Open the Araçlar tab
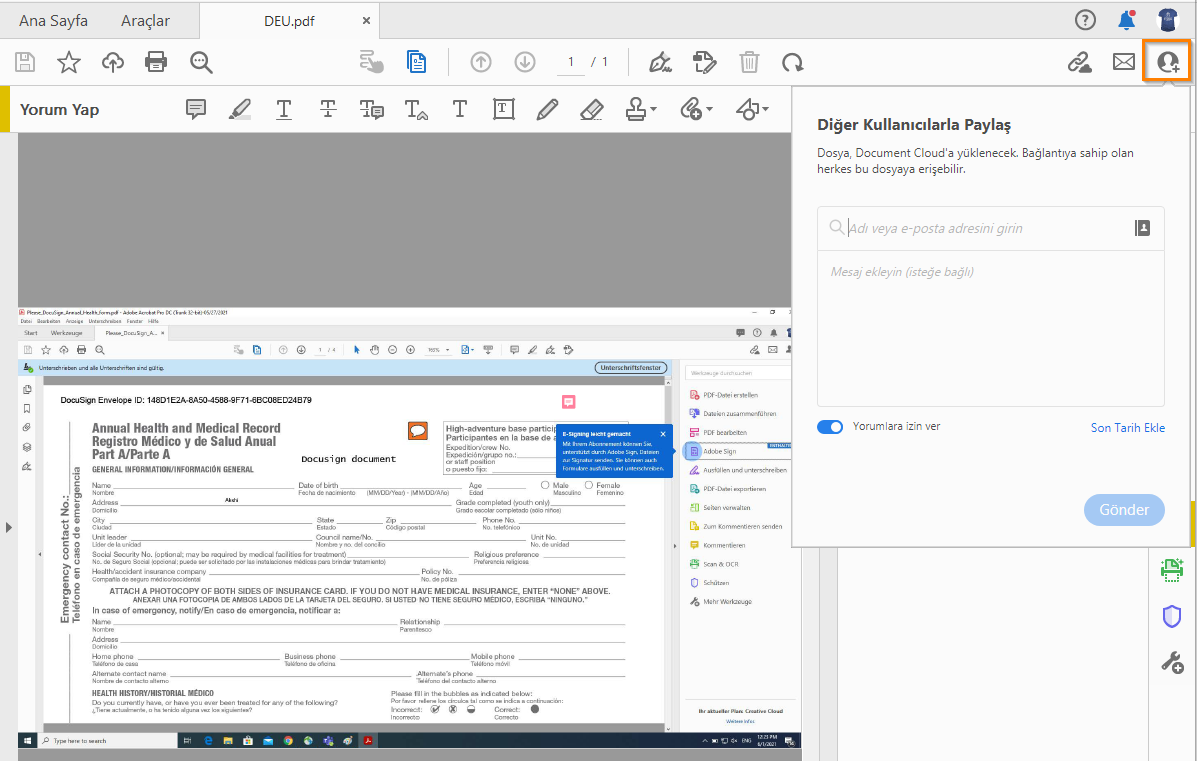Screen dimensions: 1197x761 click(x=145, y=20)
